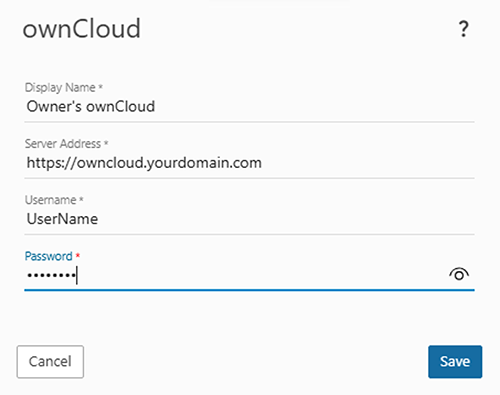Click the asterisk beside Display Name
500x395 pixels.
[x=100, y=87]
